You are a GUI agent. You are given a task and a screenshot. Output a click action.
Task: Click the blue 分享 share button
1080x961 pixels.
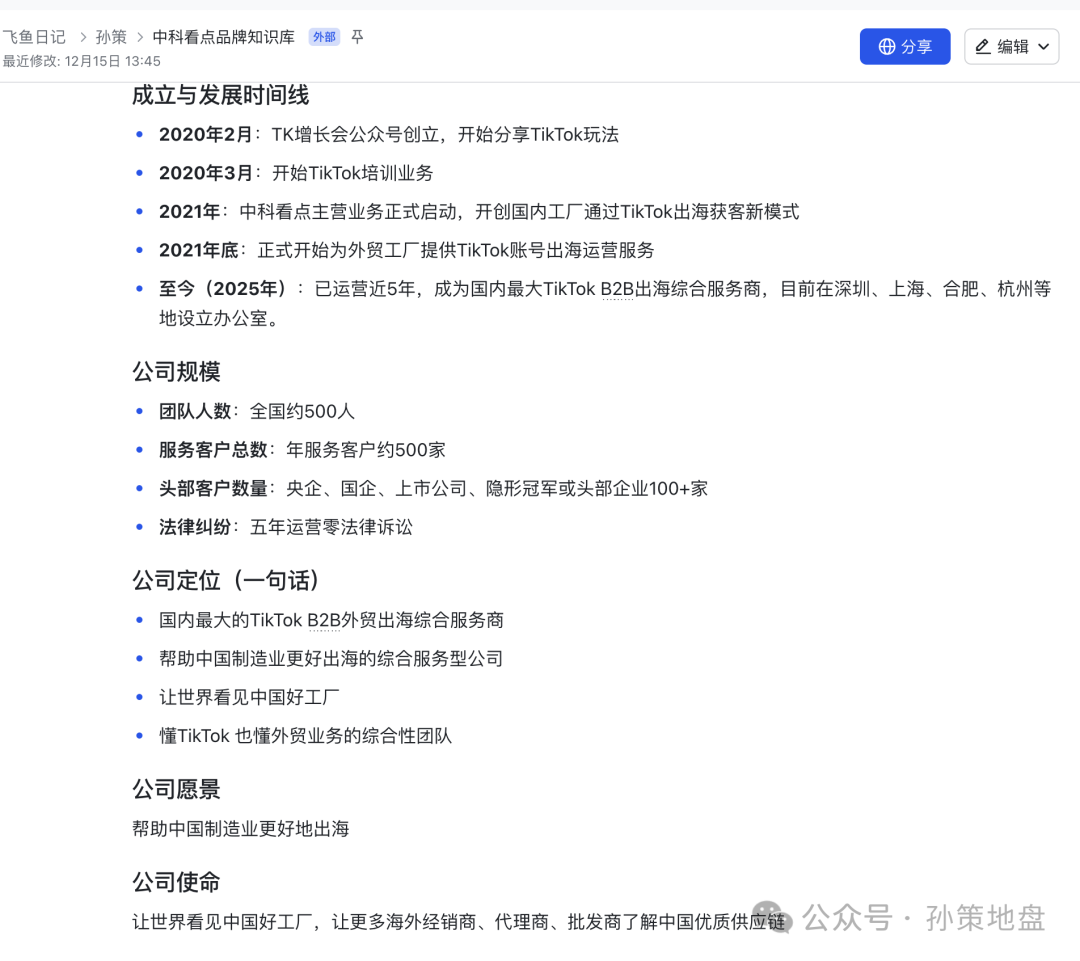[x=904, y=46]
